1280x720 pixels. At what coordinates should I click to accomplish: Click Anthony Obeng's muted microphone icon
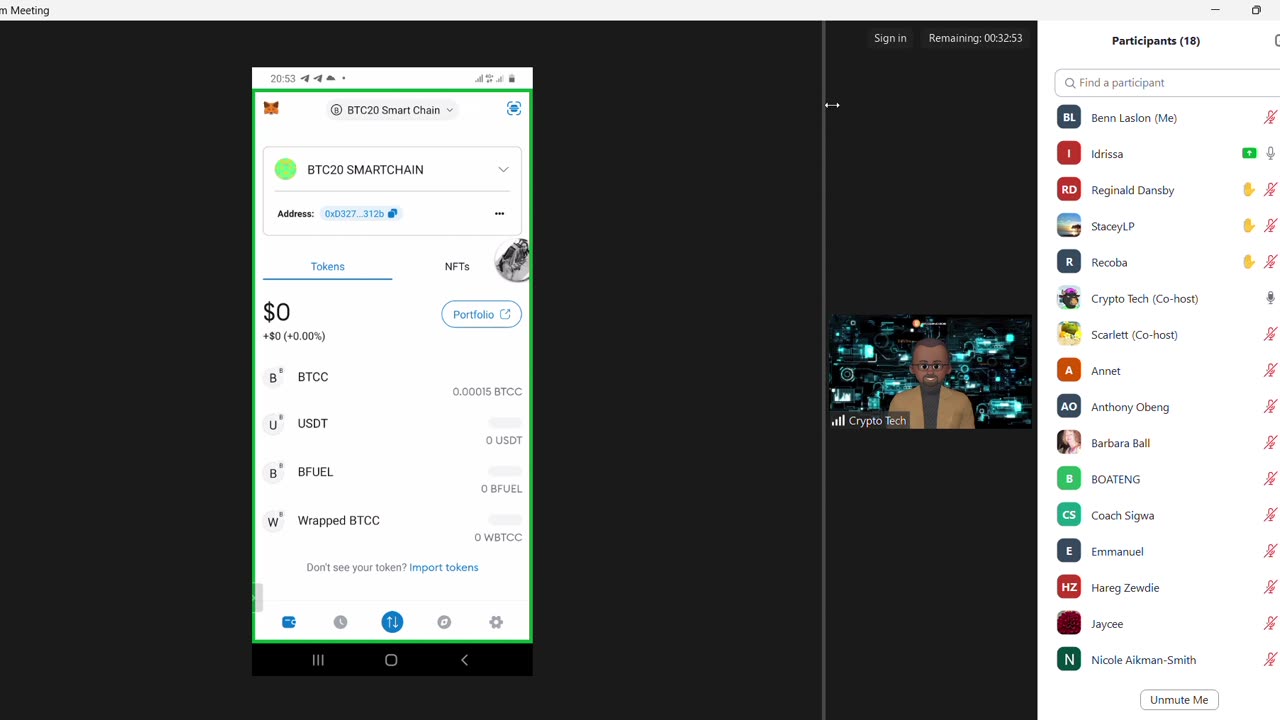[x=1271, y=406]
